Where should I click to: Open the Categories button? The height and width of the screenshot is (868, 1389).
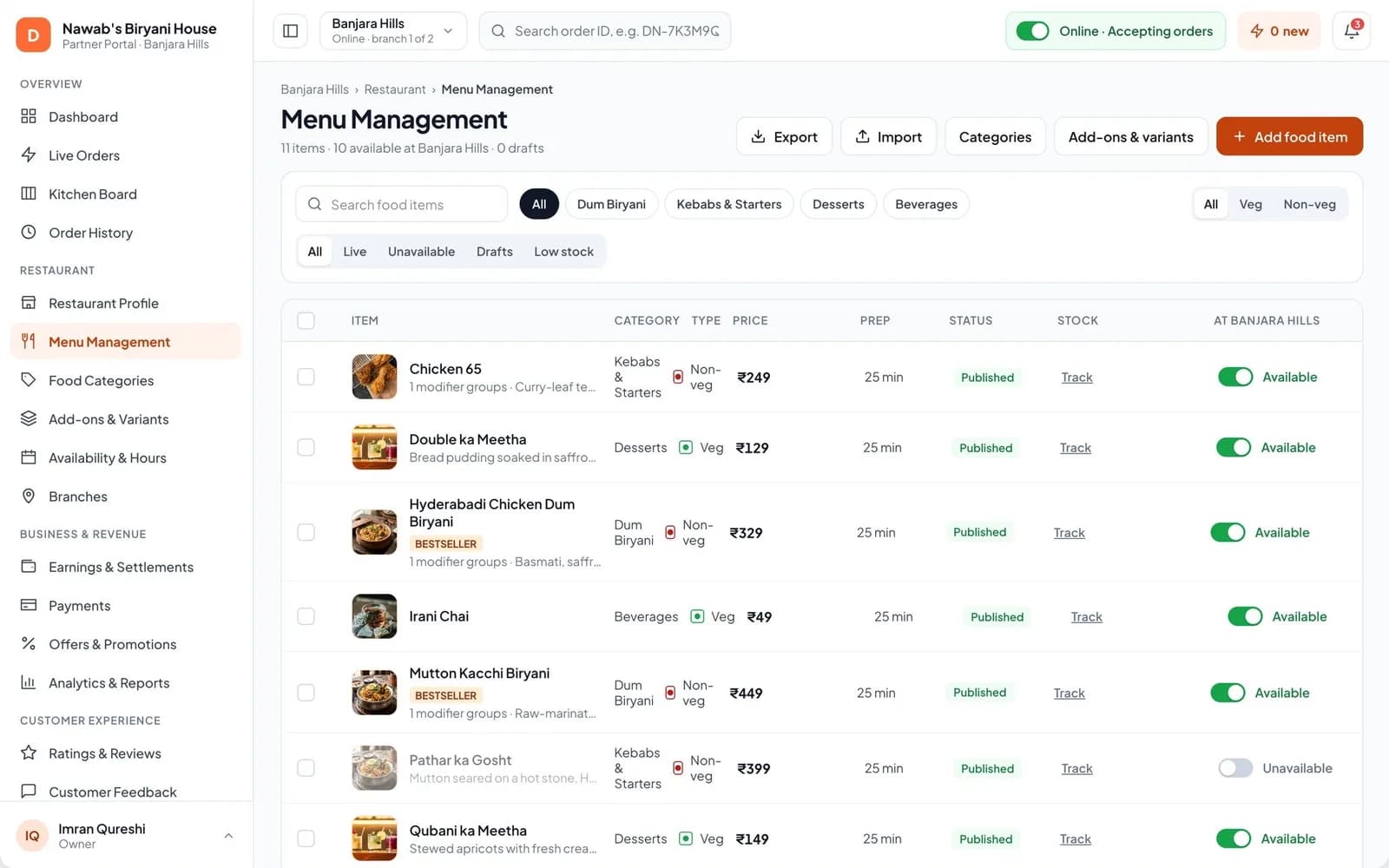pyautogui.click(x=995, y=136)
